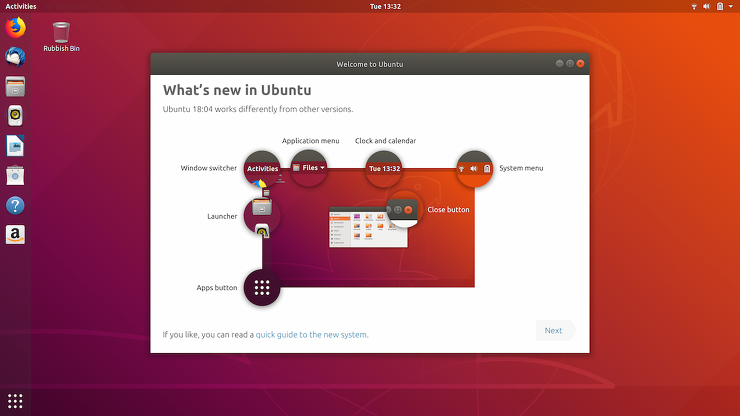Click the Files application menu circle in diagram
The width and height of the screenshot is (740, 416).
pos(309,168)
